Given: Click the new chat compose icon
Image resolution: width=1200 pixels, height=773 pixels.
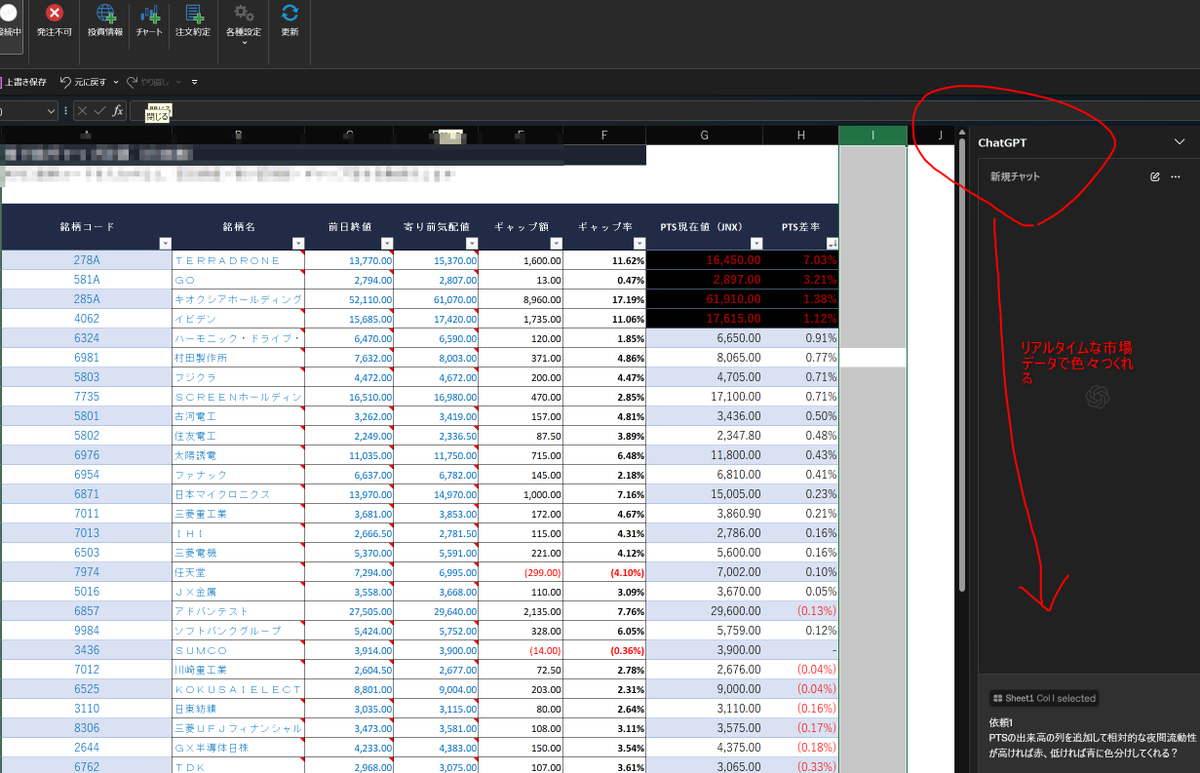Looking at the screenshot, I should point(1155,177).
